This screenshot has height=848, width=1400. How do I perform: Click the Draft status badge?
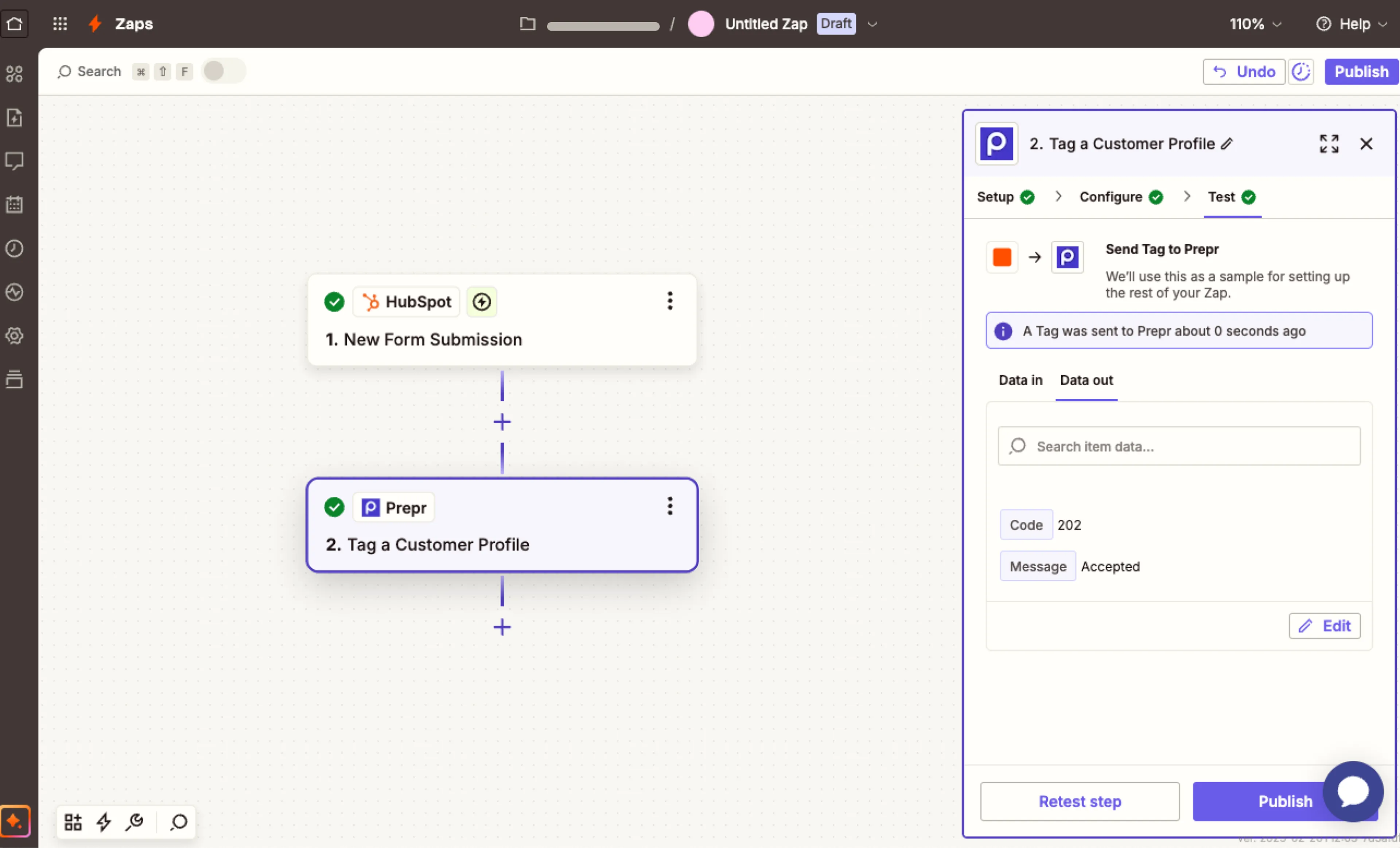836,24
